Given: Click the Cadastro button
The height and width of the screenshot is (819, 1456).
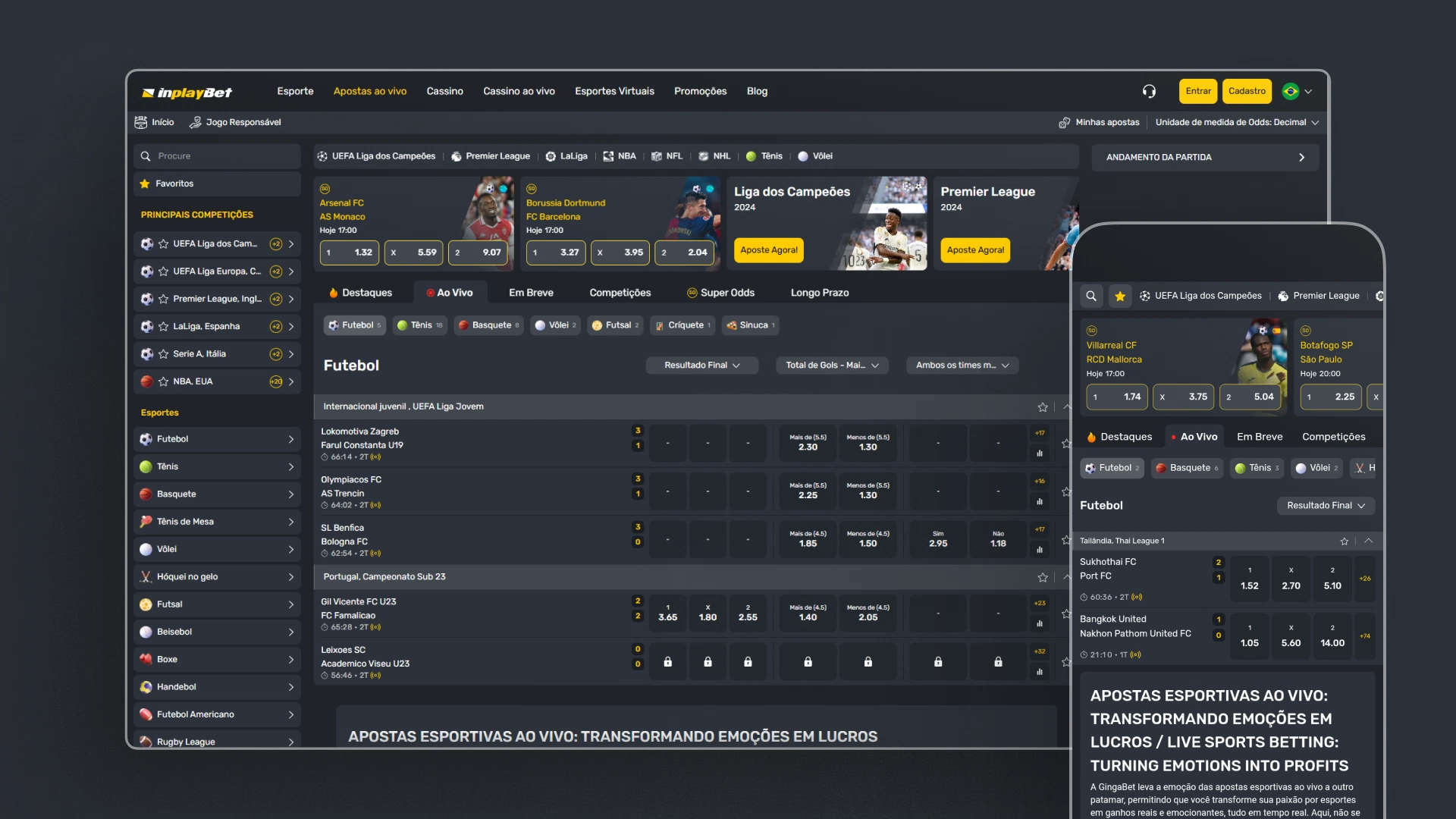Looking at the screenshot, I should (1247, 91).
